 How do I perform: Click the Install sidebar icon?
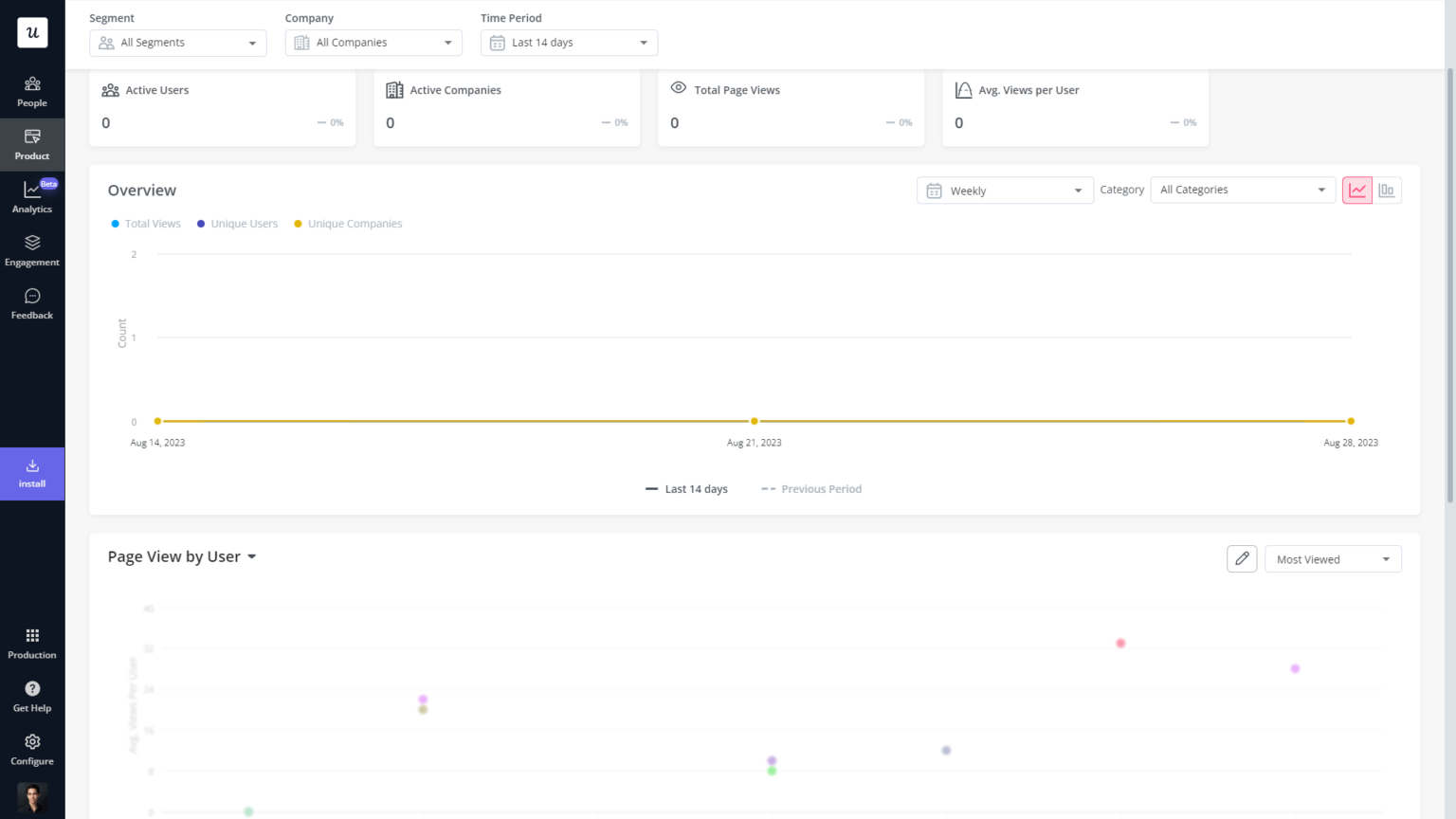[x=32, y=473]
